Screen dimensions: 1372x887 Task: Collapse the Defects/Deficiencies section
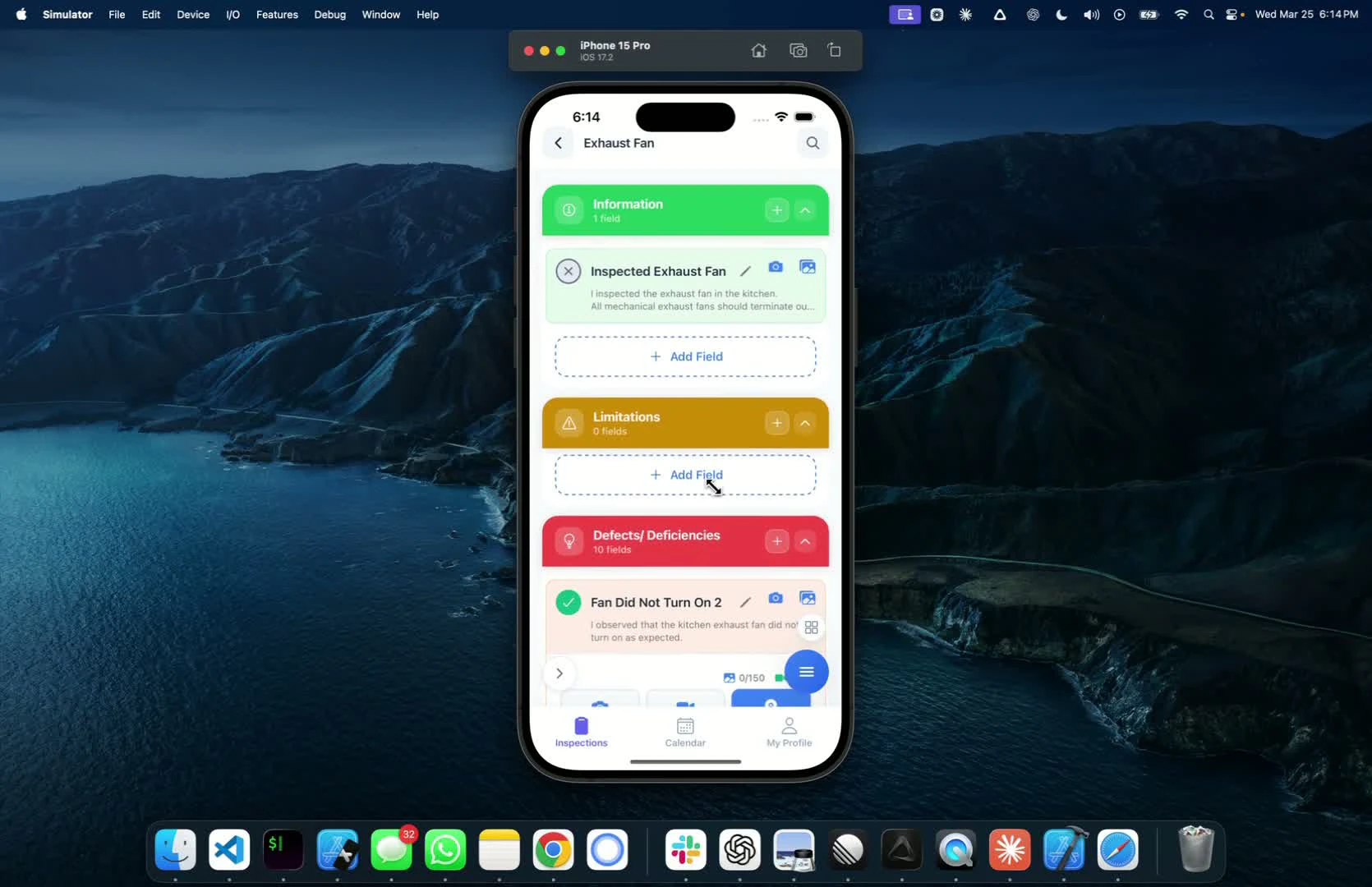click(x=805, y=541)
